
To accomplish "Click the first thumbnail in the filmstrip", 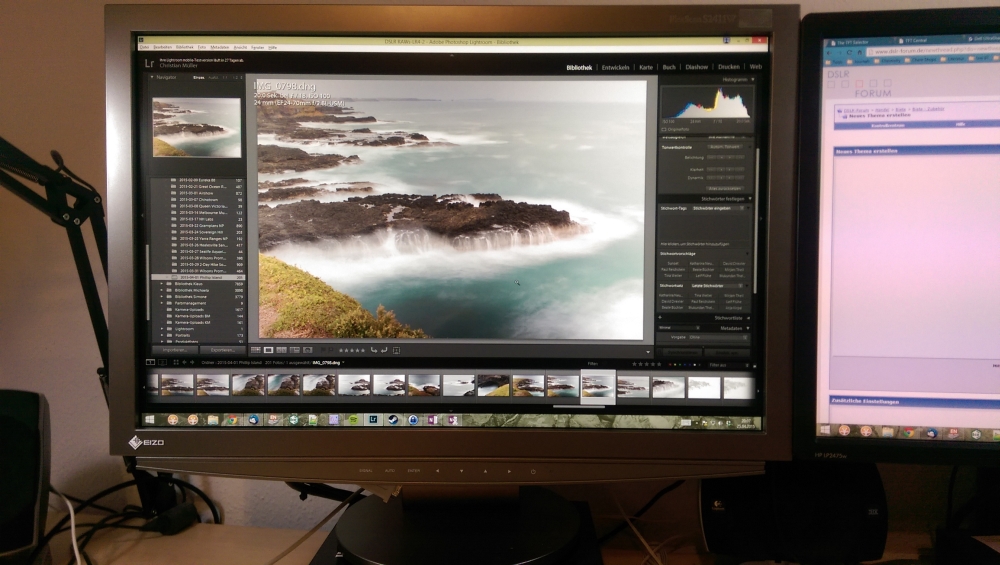I will pyautogui.click(x=178, y=386).
